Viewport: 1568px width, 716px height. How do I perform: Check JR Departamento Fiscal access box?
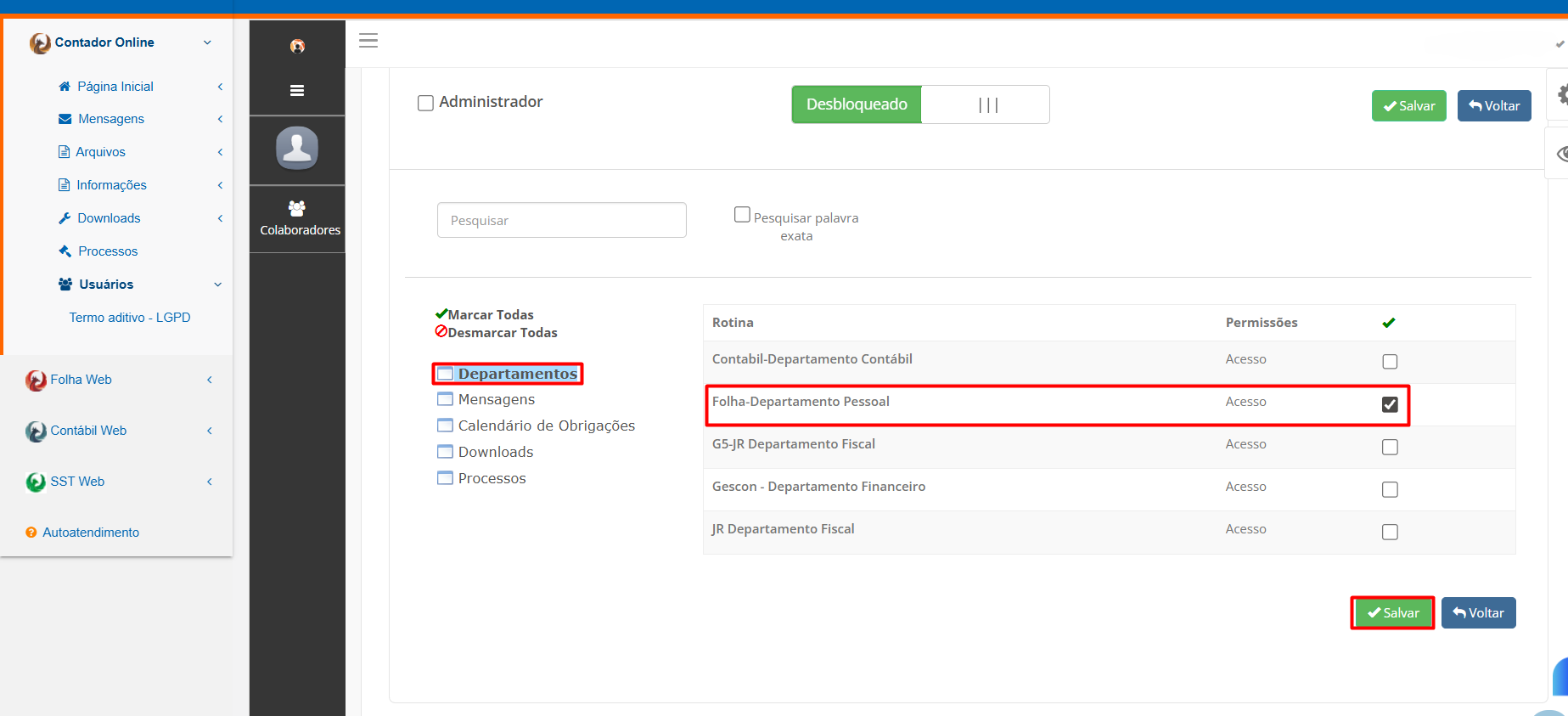pos(1390,532)
